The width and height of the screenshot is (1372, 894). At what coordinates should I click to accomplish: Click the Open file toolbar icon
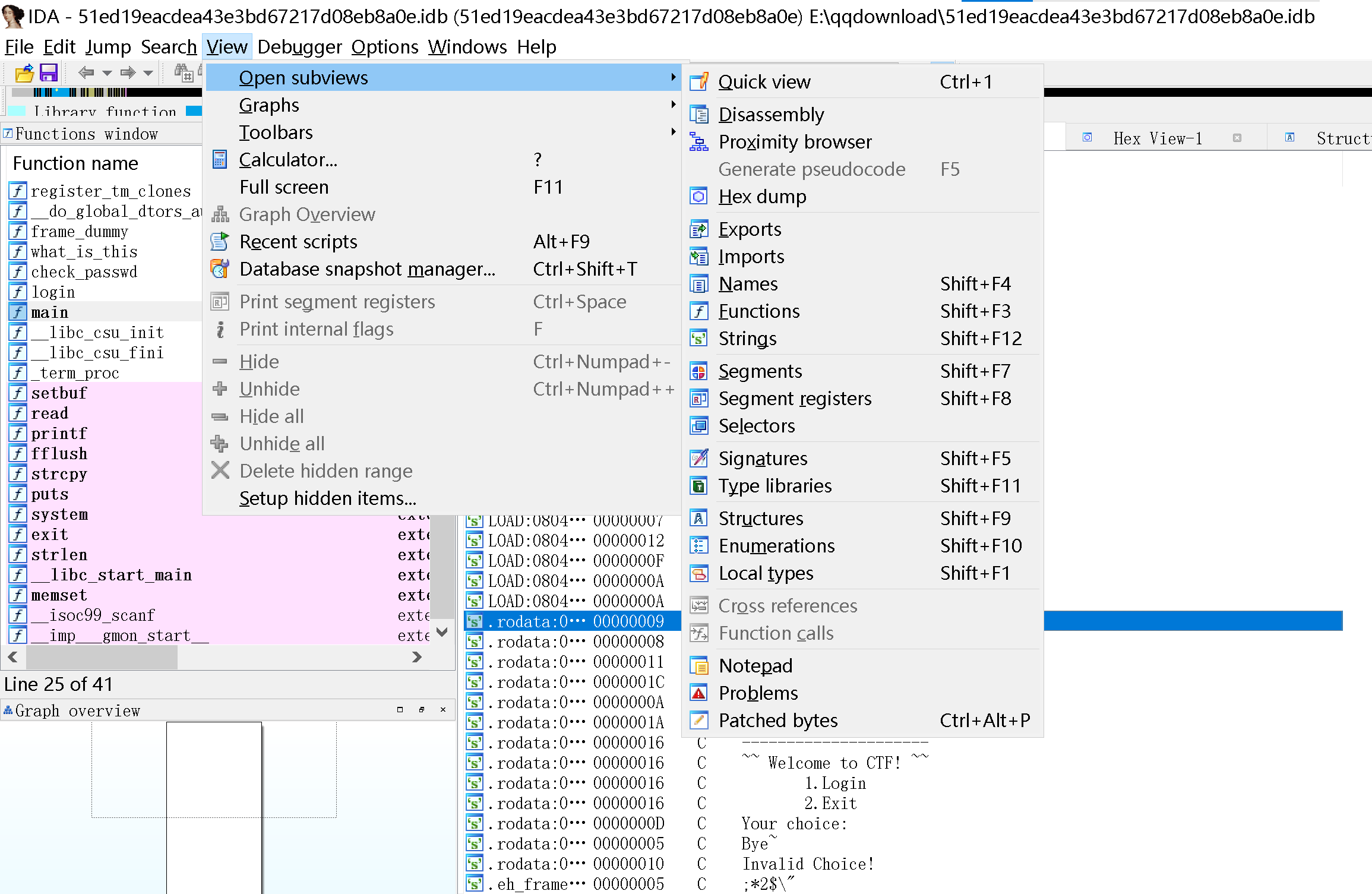[24, 73]
